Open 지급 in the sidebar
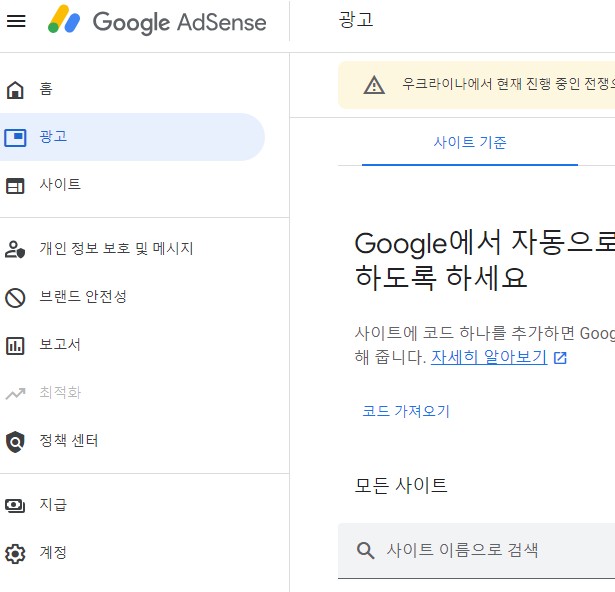 pyautogui.click(x=53, y=504)
